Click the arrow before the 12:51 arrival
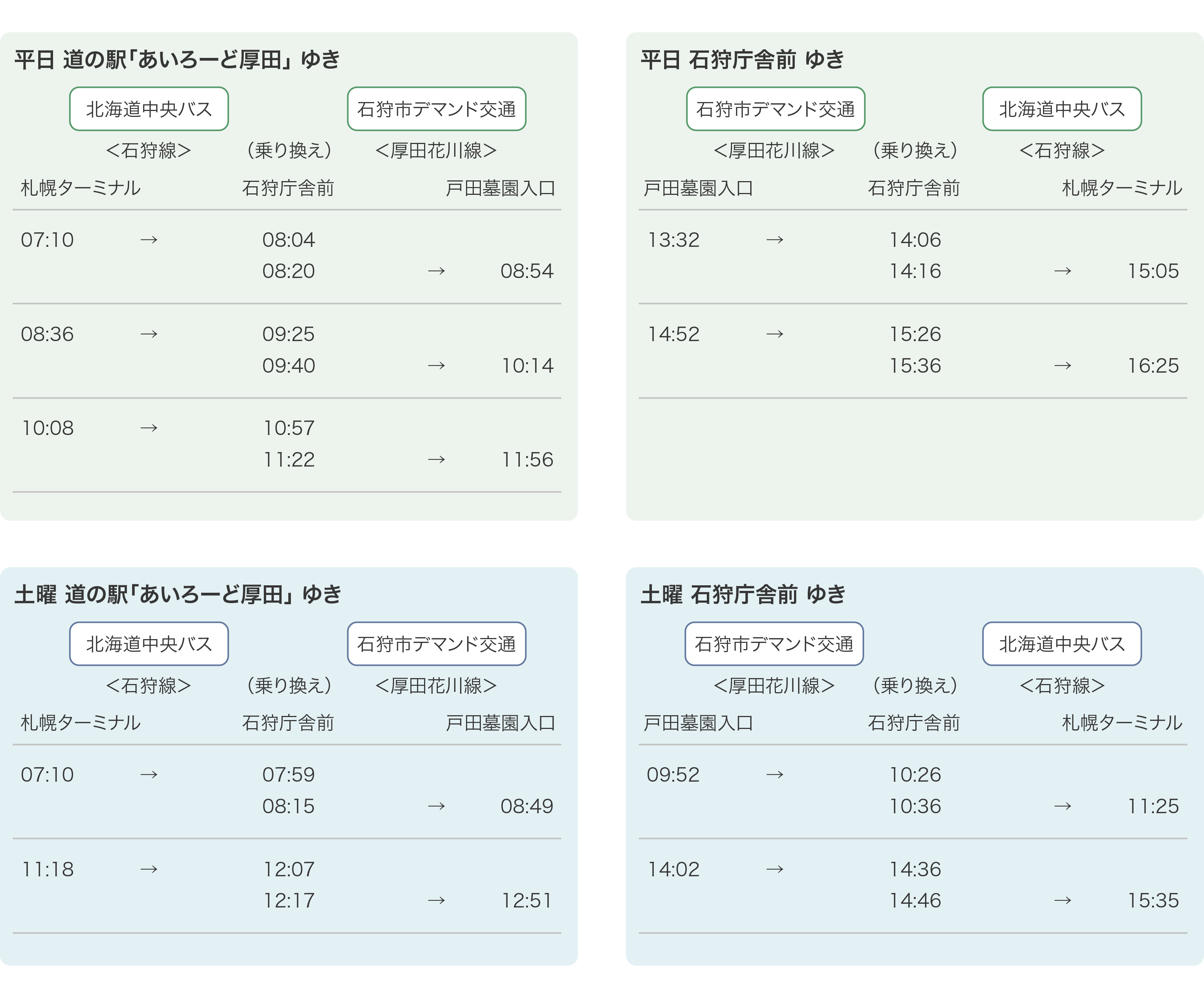Viewport: 1204px width, 1001px height. 436,901
